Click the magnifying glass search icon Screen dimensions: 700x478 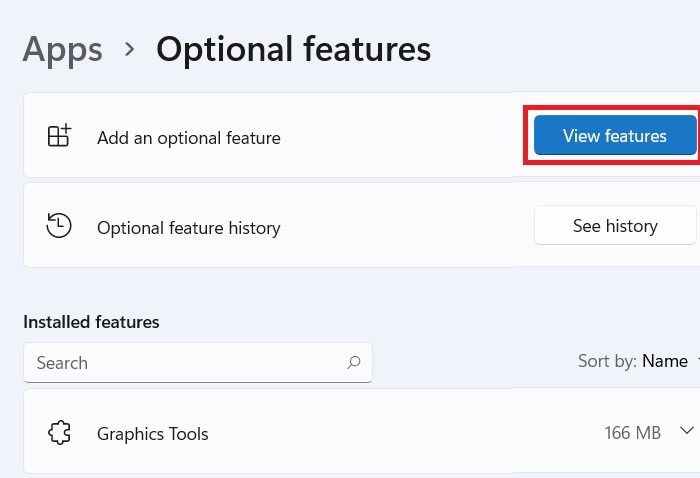(353, 363)
